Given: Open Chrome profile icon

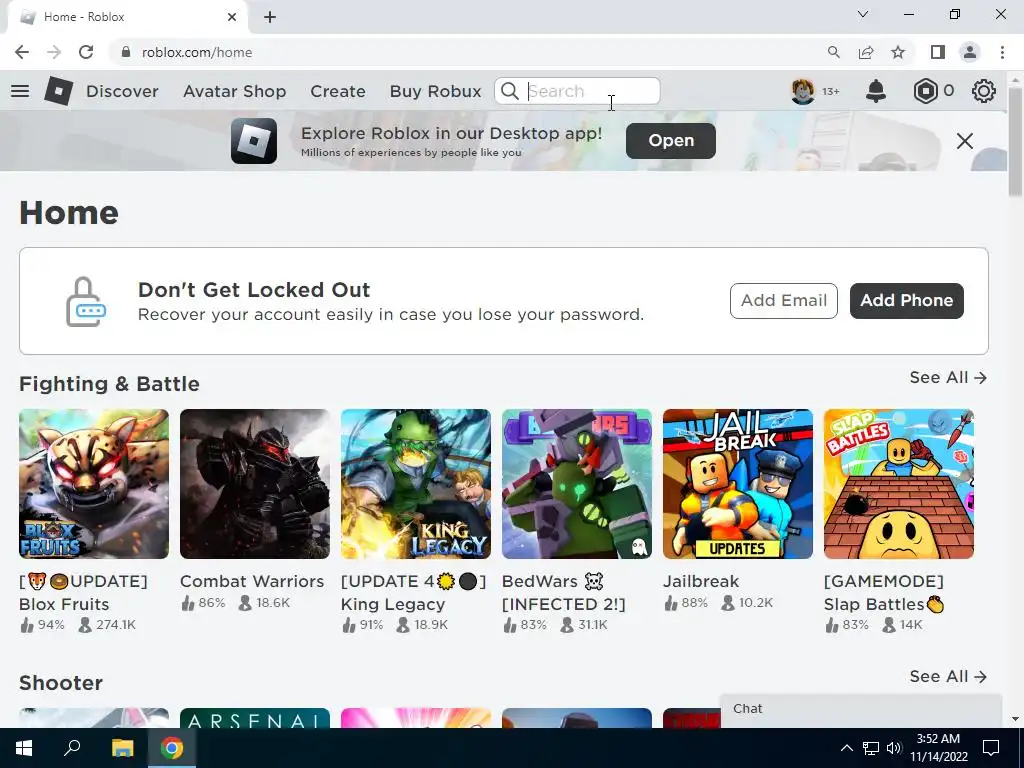Looking at the screenshot, I should click(x=970, y=52).
